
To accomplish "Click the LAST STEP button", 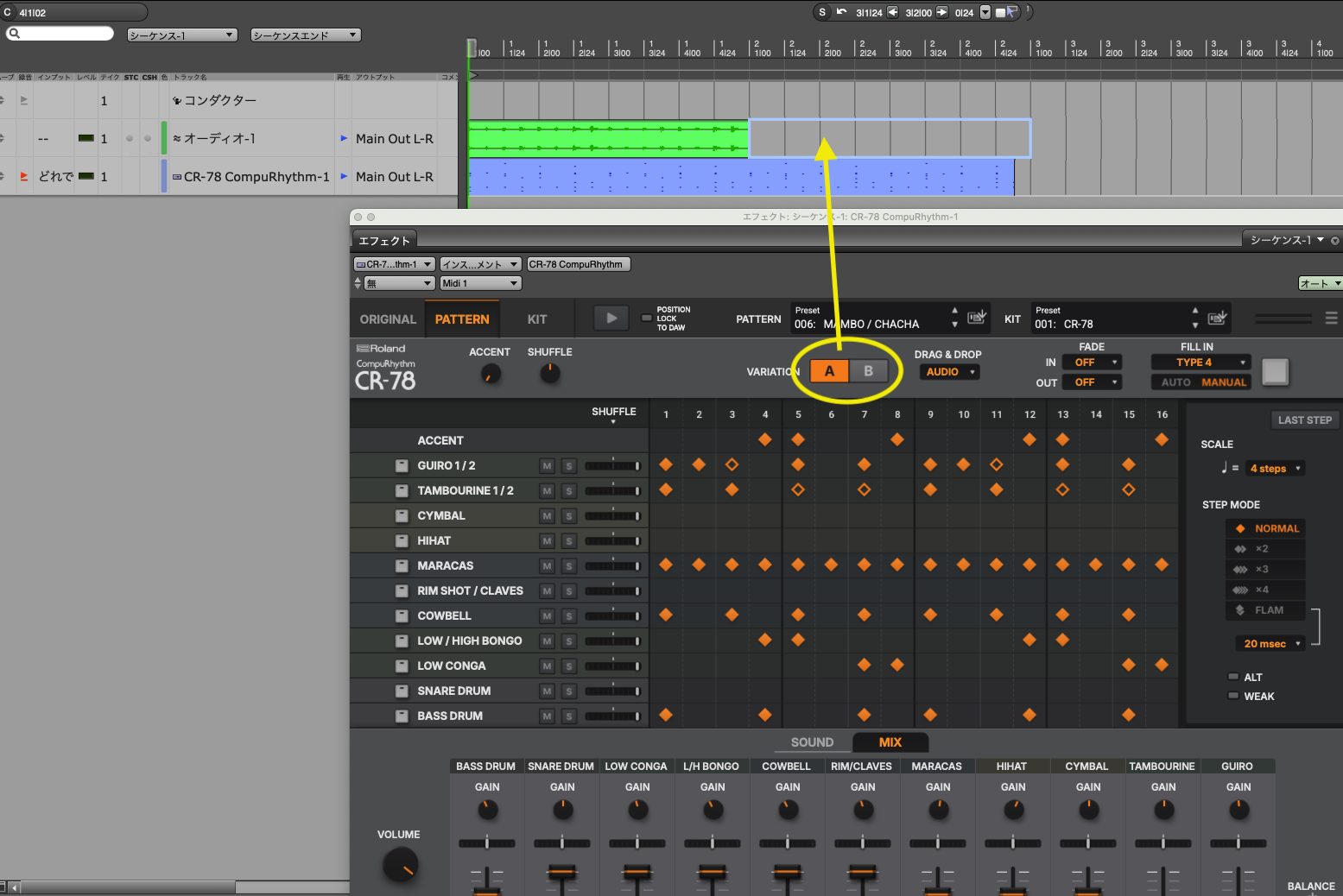I will (x=1304, y=420).
